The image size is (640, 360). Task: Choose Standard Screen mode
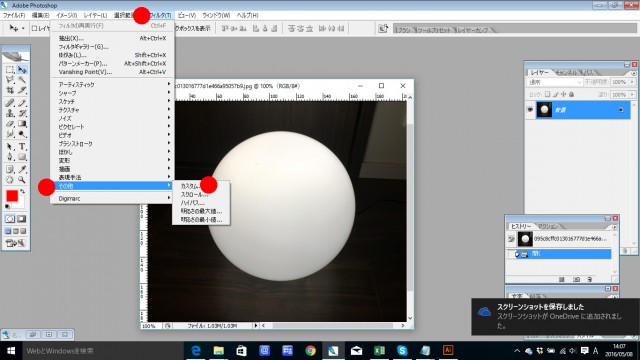tap(8, 231)
